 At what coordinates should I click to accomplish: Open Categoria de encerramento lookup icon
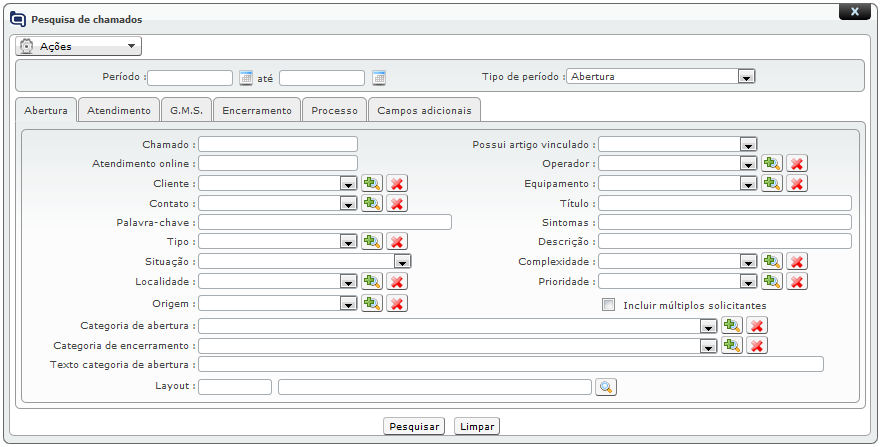pos(732,345)
